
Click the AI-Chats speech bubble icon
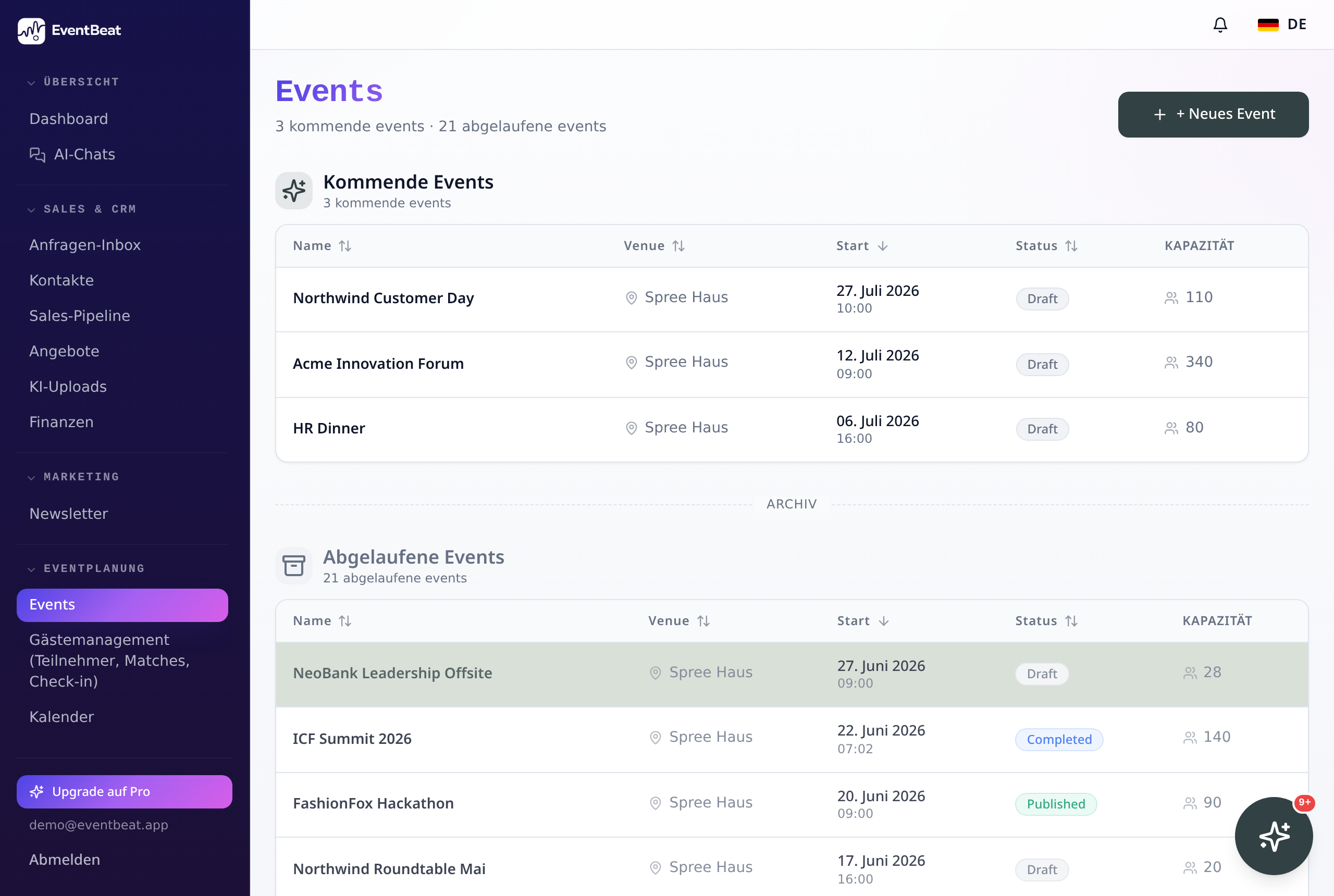pos(37,155)
